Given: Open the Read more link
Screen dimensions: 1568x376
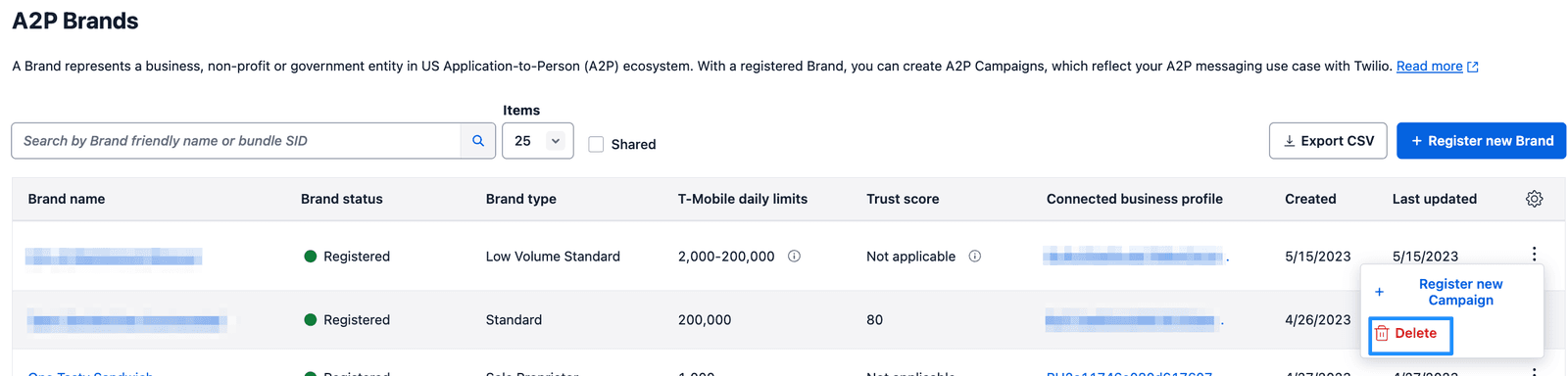Looking at the screenshot, I should pyautogui.click(x=1429, y=67).
